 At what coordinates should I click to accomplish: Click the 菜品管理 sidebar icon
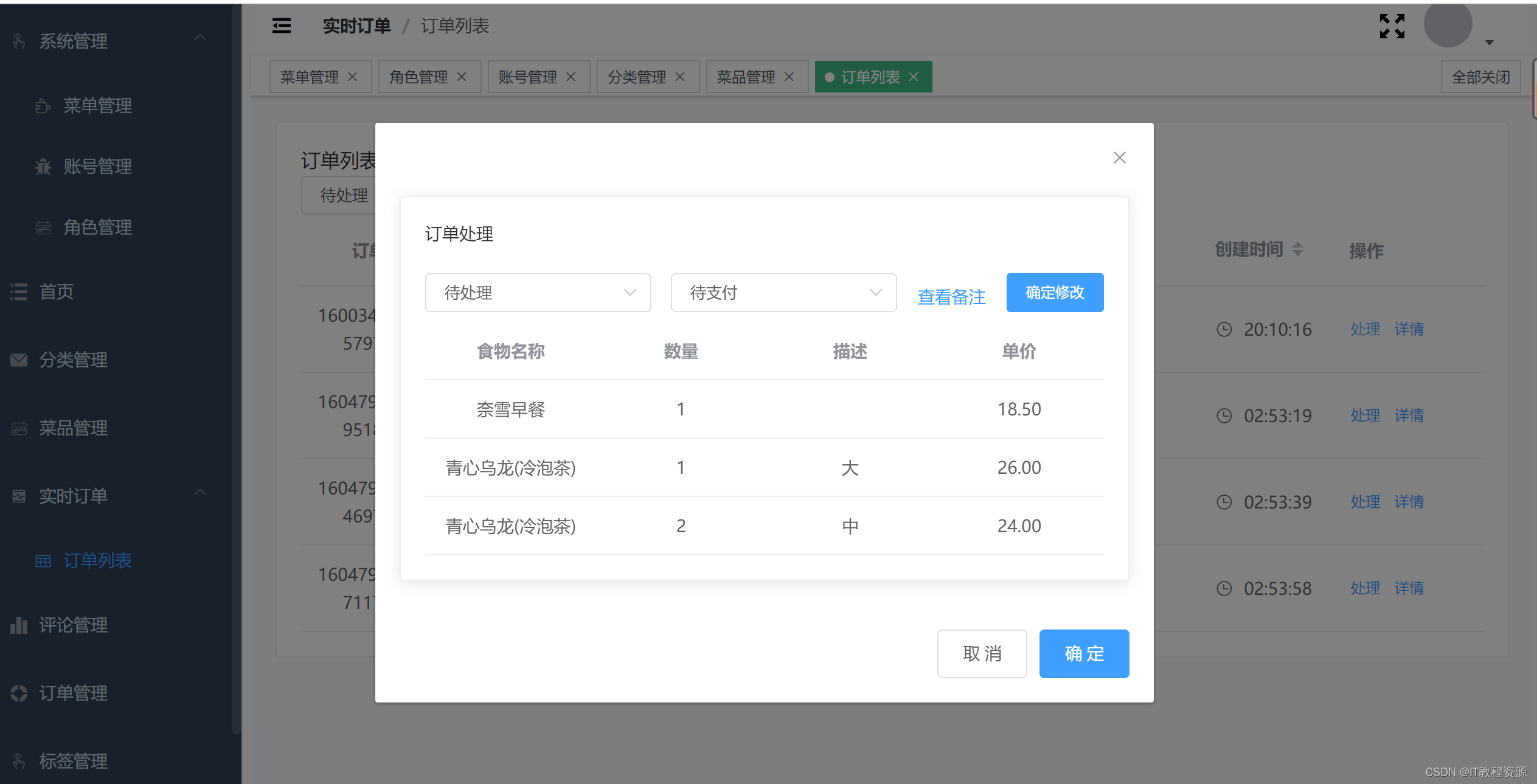[x=19, y=428]
